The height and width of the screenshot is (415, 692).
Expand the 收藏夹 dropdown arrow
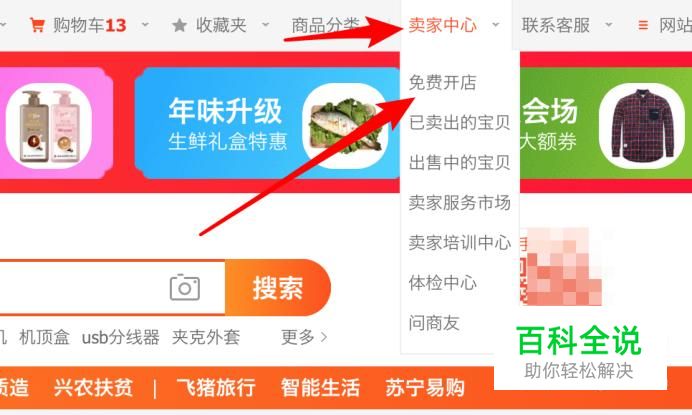(x=265, y=25)
